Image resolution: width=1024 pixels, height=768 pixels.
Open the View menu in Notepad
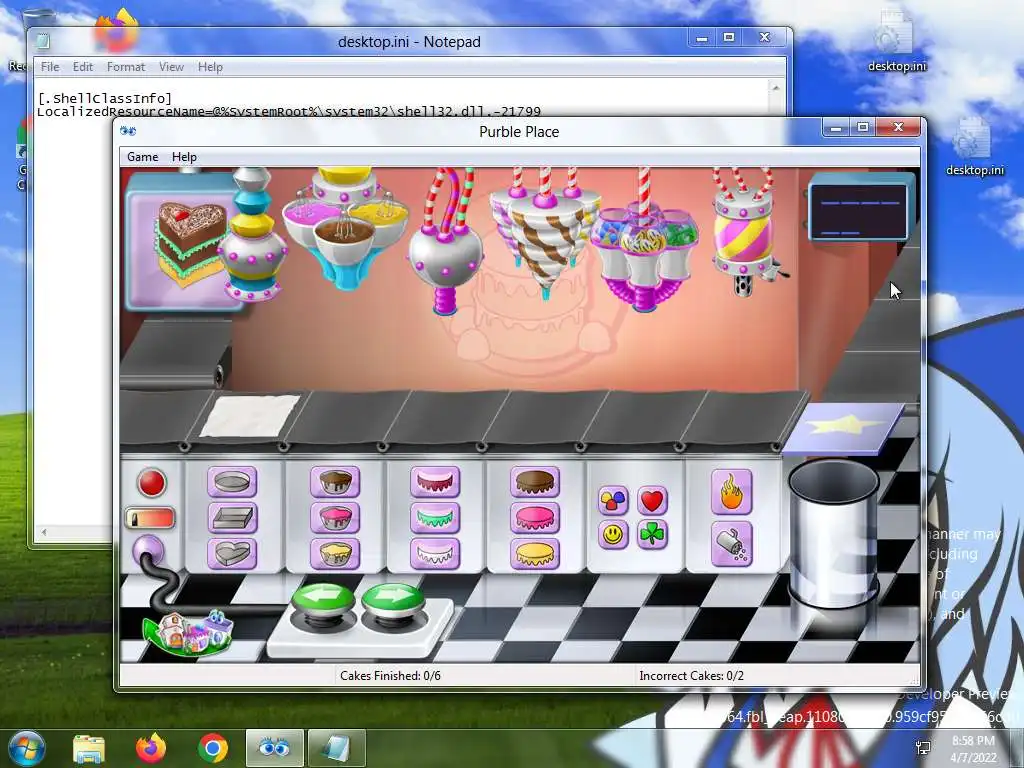(171, 67)
